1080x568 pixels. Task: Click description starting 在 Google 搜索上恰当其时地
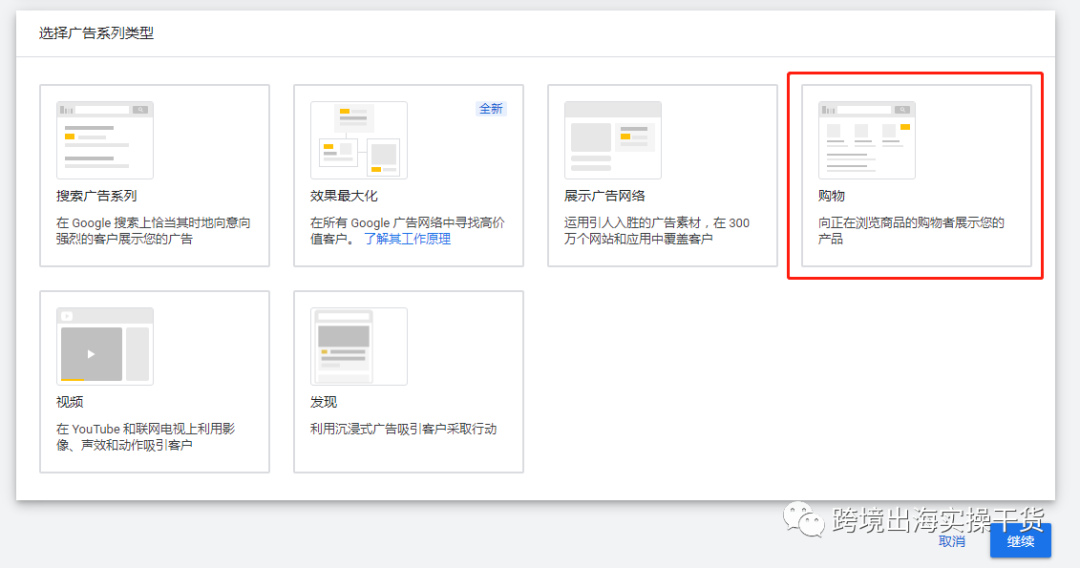(x=154, y=231)
